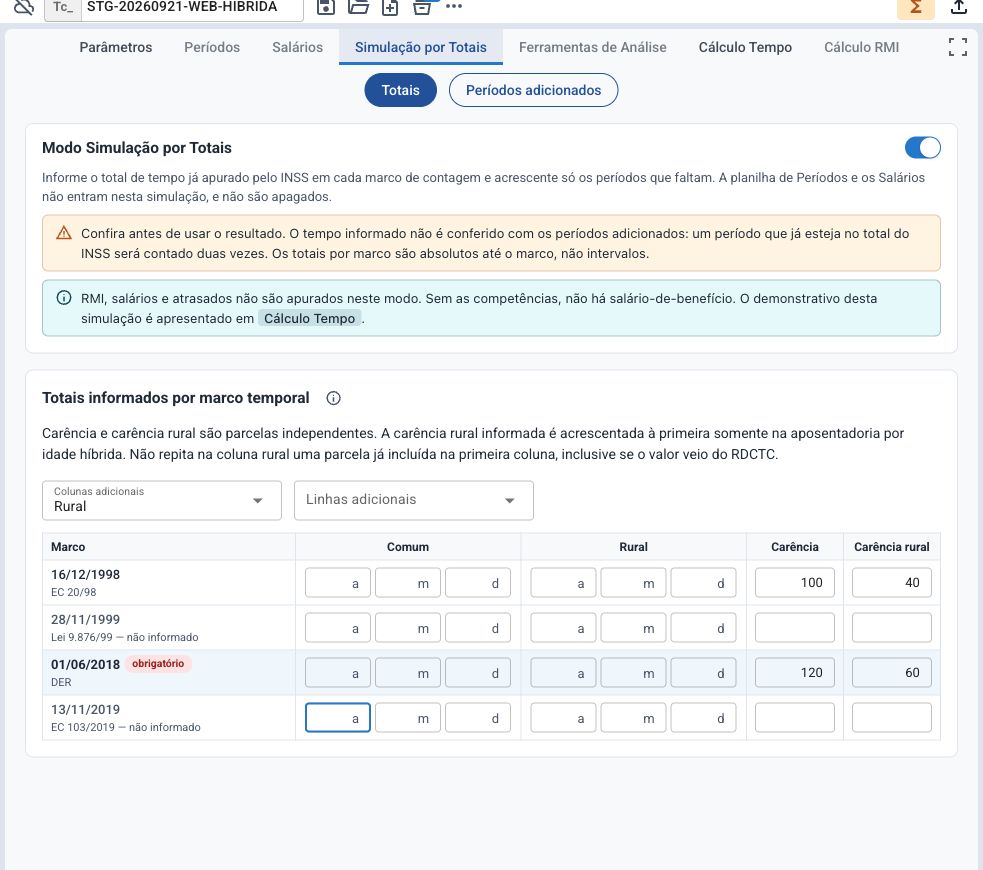Click Carência rural field showing 60
The height and width of the screenshot is (870, 983).
(x=891, y=673)
